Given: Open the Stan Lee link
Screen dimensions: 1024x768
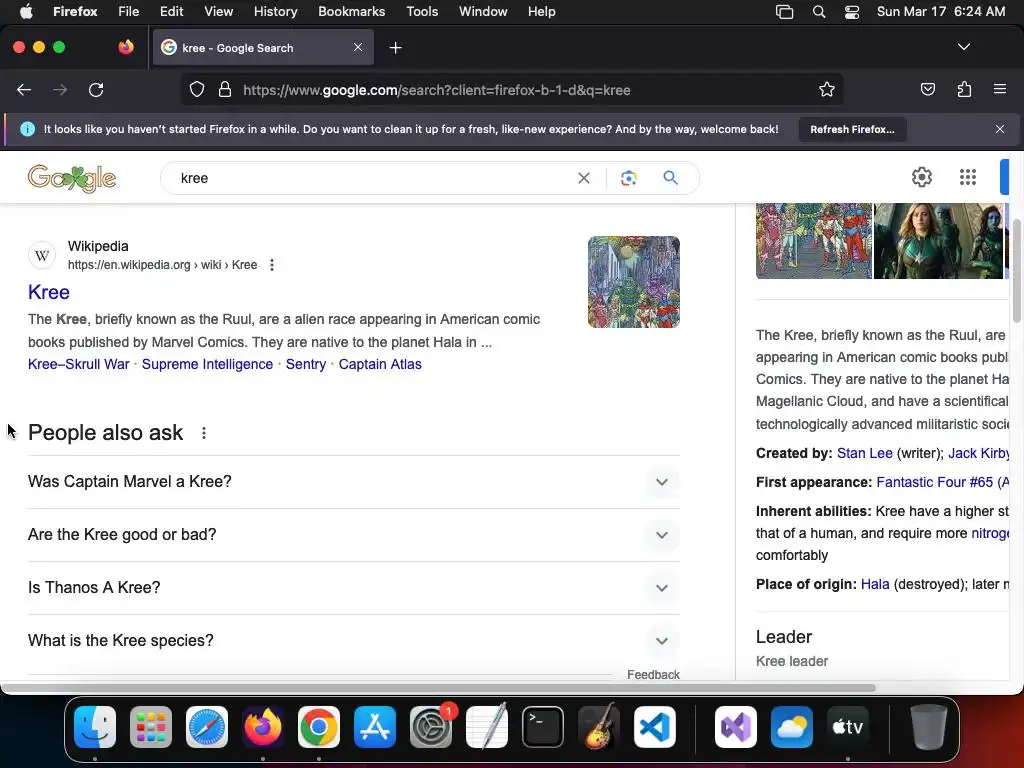Looking at the screenshot, I should click(x=865, y=453).
